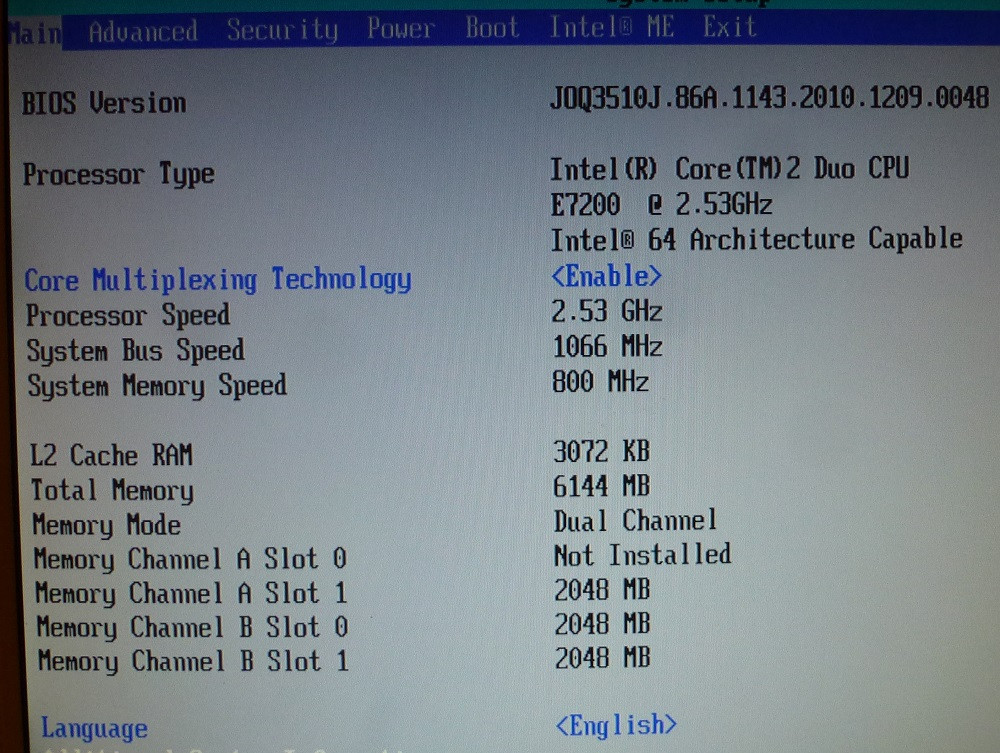Click the Dual Channel Memory Mode value
Viewport: 1000px width, 753px height.
coord(635,520)
